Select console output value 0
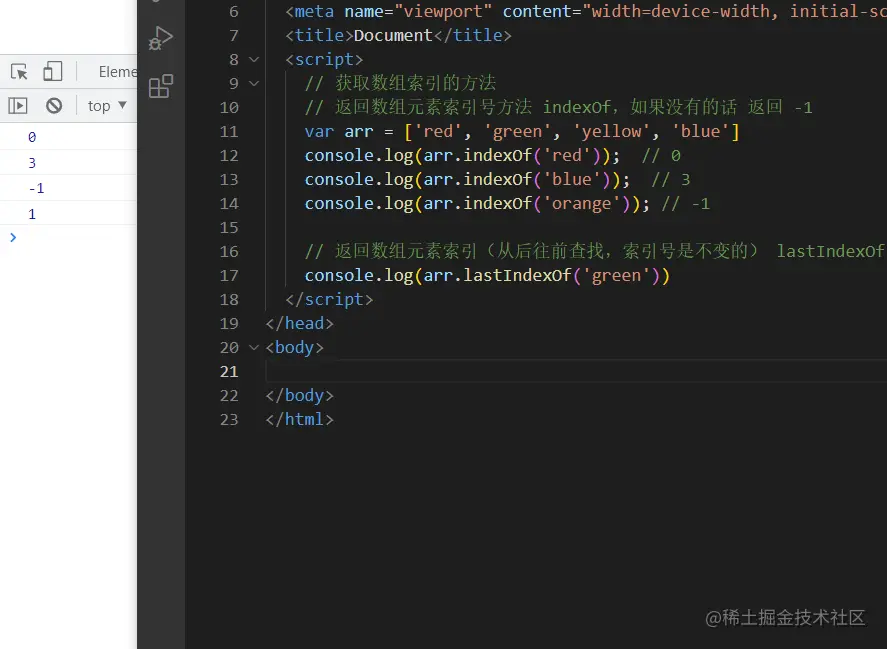 pyautogui.click(x=32, y=137)
